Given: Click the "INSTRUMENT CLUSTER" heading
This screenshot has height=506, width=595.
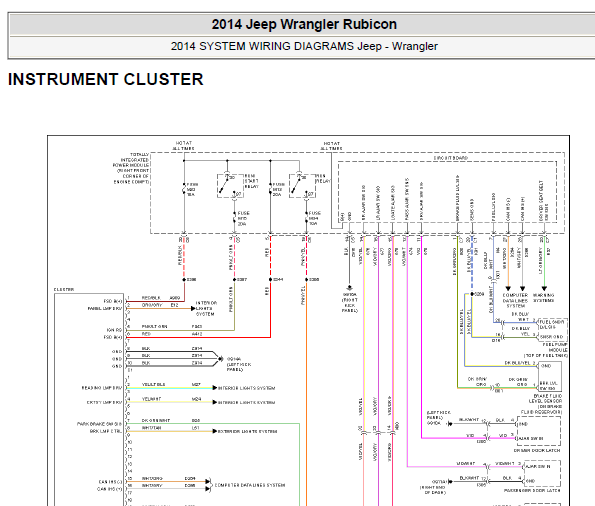Looking at the screenshot, I should point(105,79).
